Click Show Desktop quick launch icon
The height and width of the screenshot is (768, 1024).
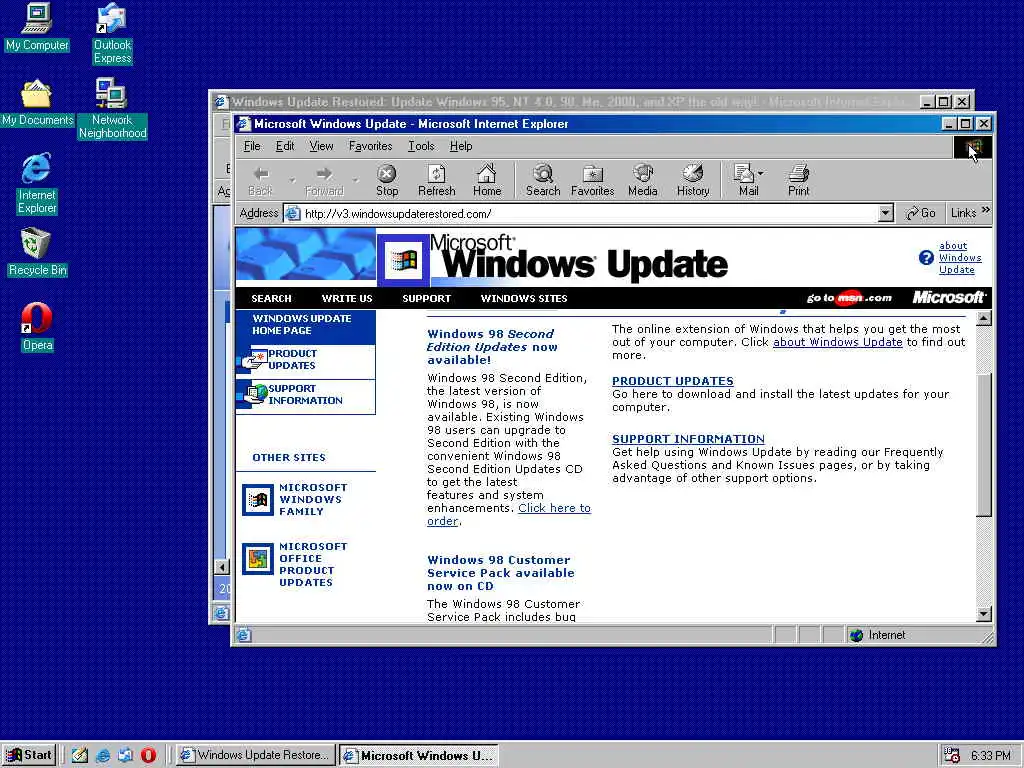[80, 756]
